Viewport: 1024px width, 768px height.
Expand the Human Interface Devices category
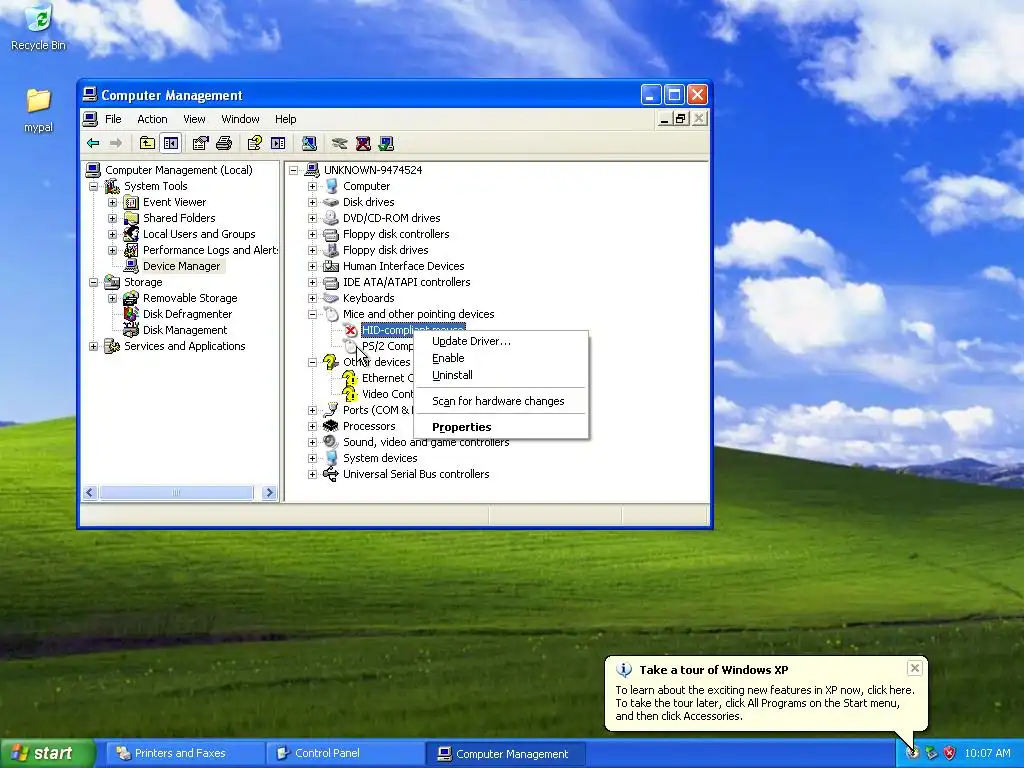coord(312,266)
